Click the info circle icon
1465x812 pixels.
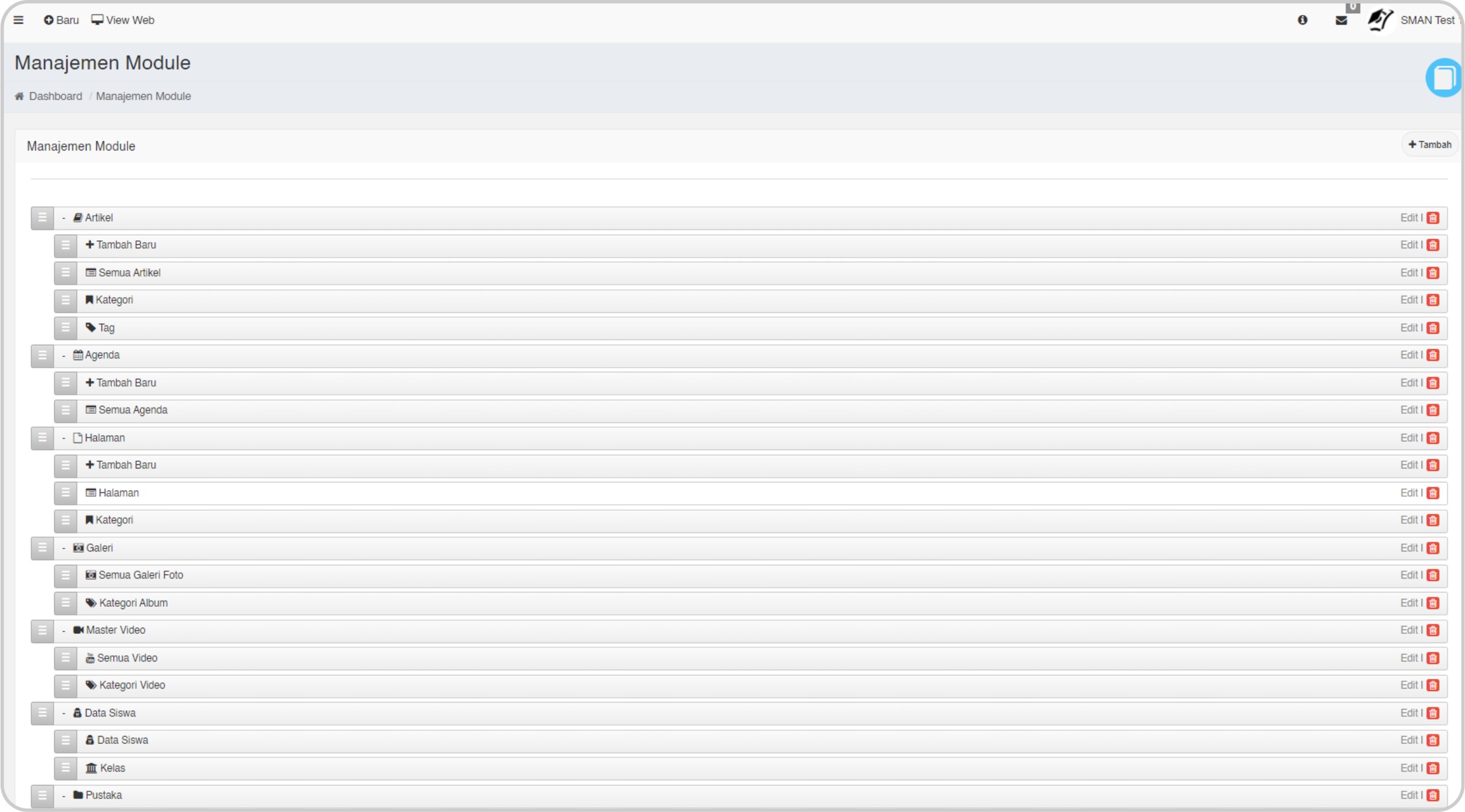point(1302,20)
